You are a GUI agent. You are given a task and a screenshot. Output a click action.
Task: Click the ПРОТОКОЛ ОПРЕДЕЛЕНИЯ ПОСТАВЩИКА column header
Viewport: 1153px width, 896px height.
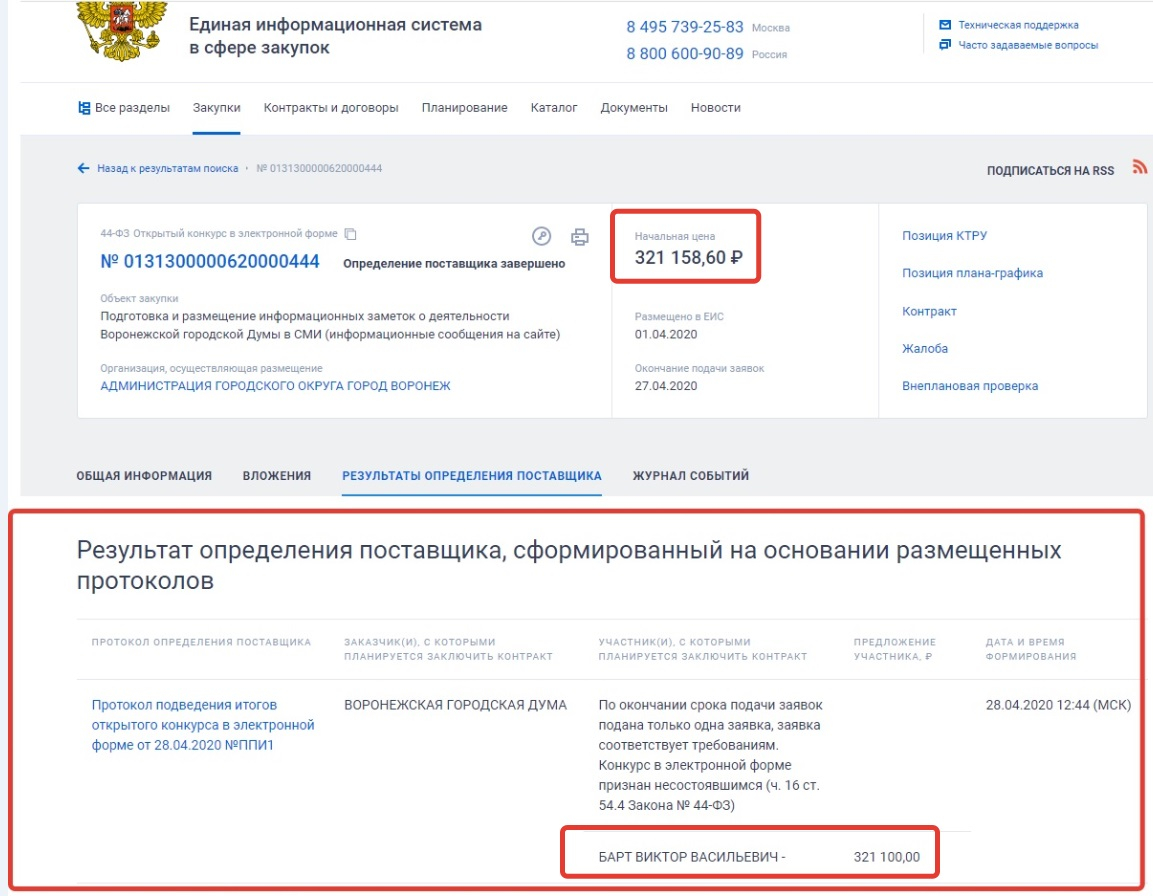coord(201,642)
